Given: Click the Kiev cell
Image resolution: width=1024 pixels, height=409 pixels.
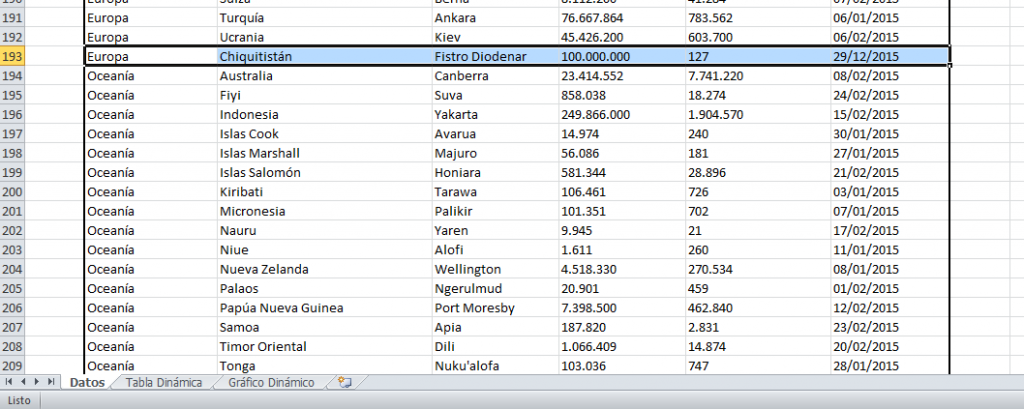Looking at the screenshot, I should (495, 37).
